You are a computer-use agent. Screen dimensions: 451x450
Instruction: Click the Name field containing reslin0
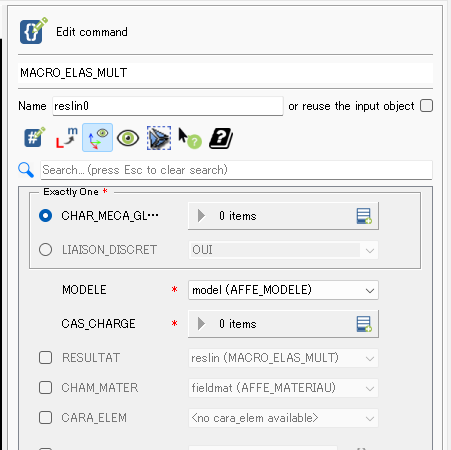(x=168, y=106)
